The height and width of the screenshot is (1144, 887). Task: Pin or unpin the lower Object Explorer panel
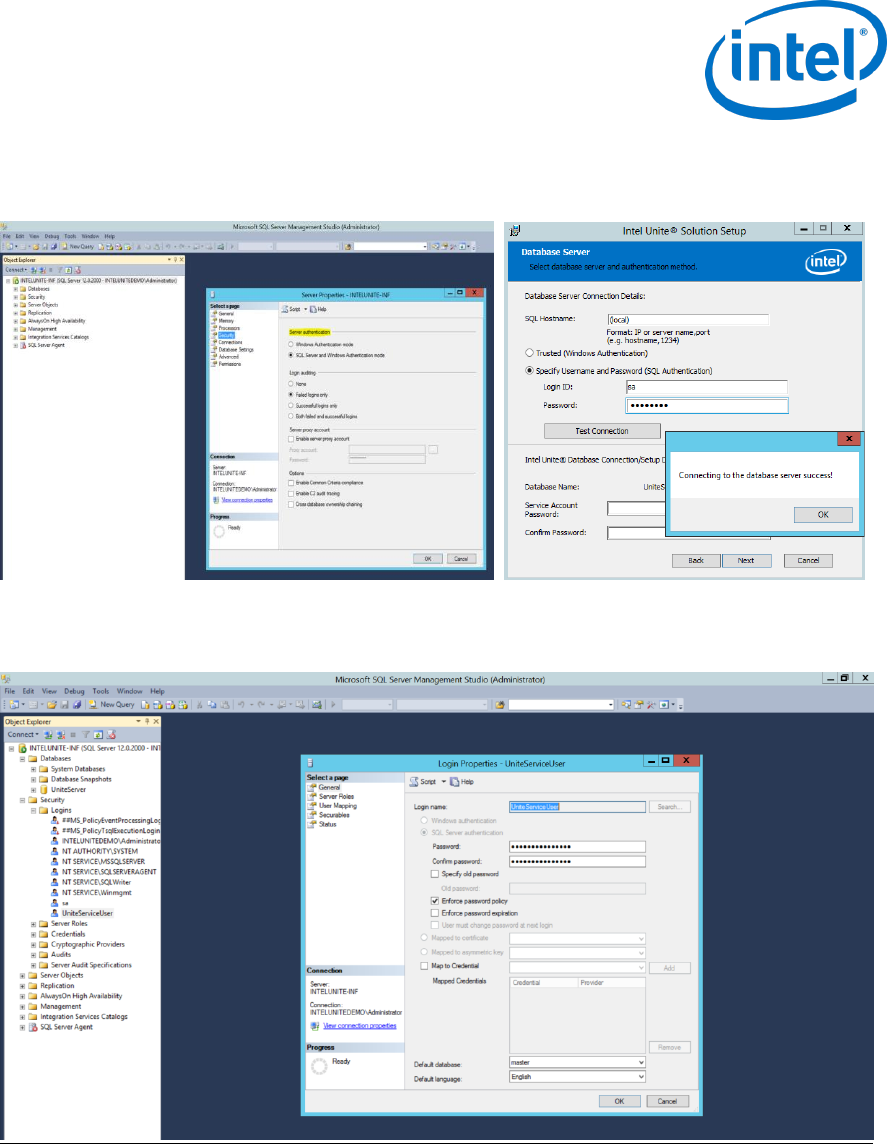point(147,722)
